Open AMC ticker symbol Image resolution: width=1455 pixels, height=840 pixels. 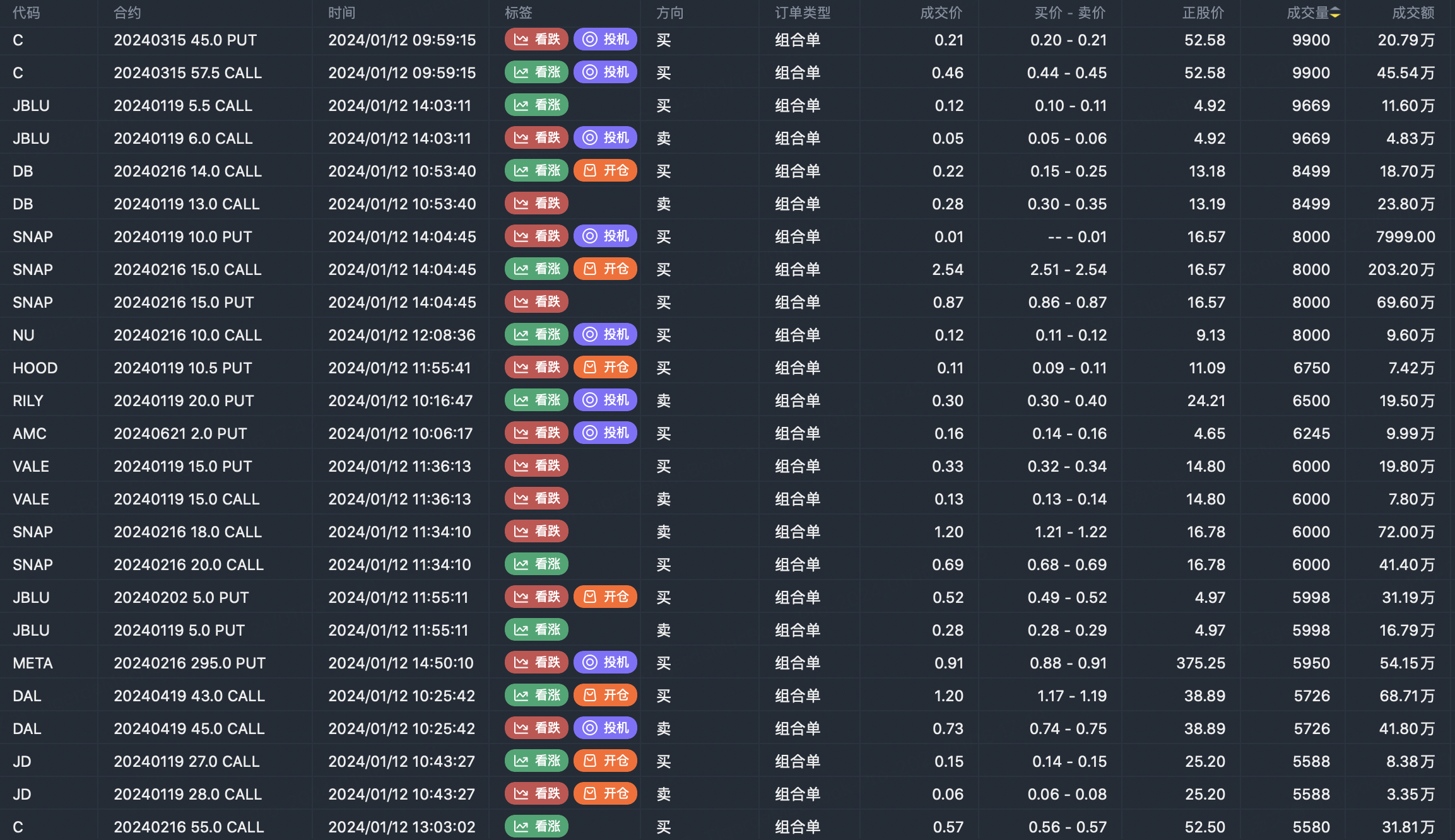(x=30, y=433)
